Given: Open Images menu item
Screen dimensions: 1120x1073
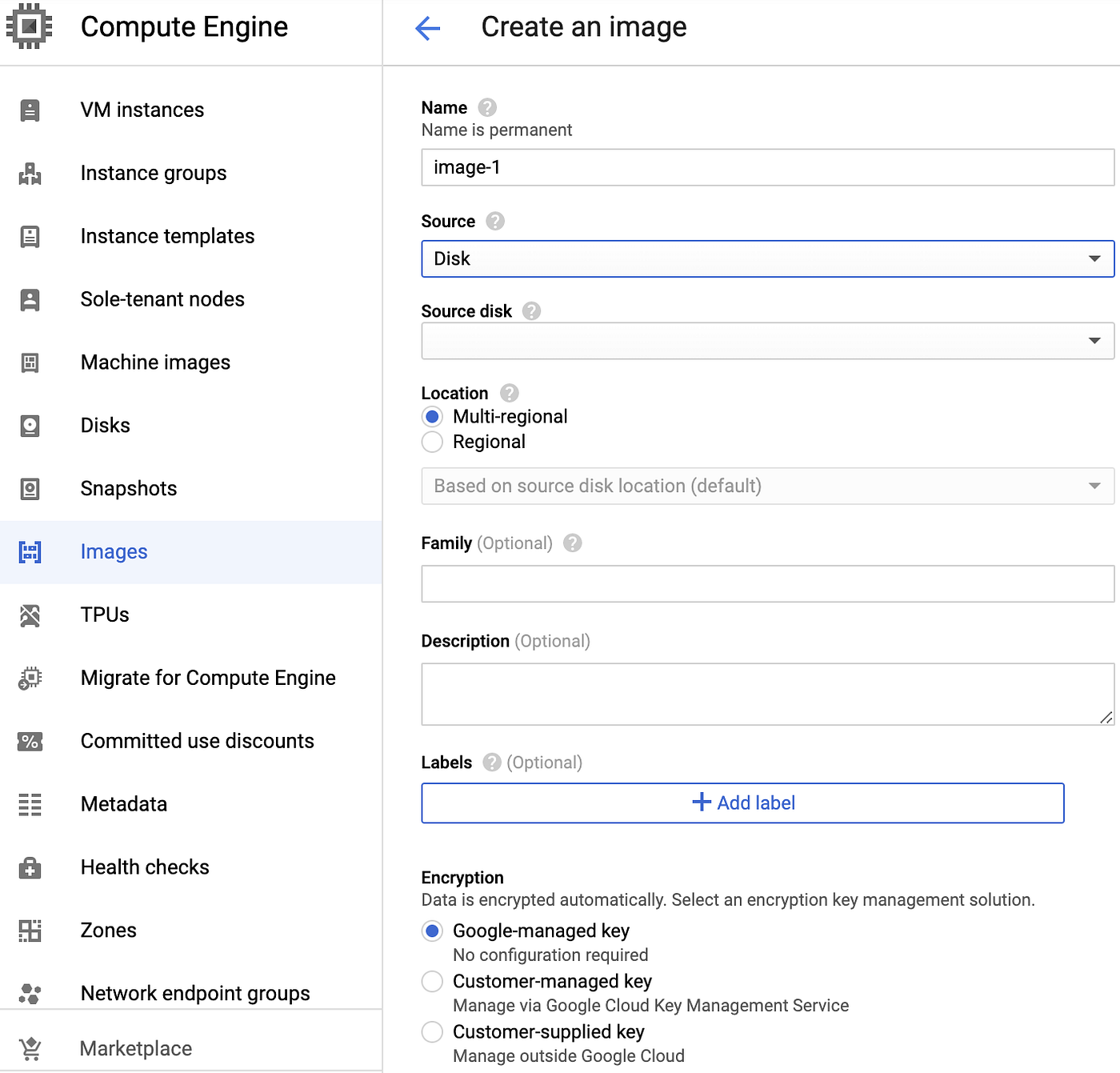Looking at the screenshot, I should tap(190, 552).
